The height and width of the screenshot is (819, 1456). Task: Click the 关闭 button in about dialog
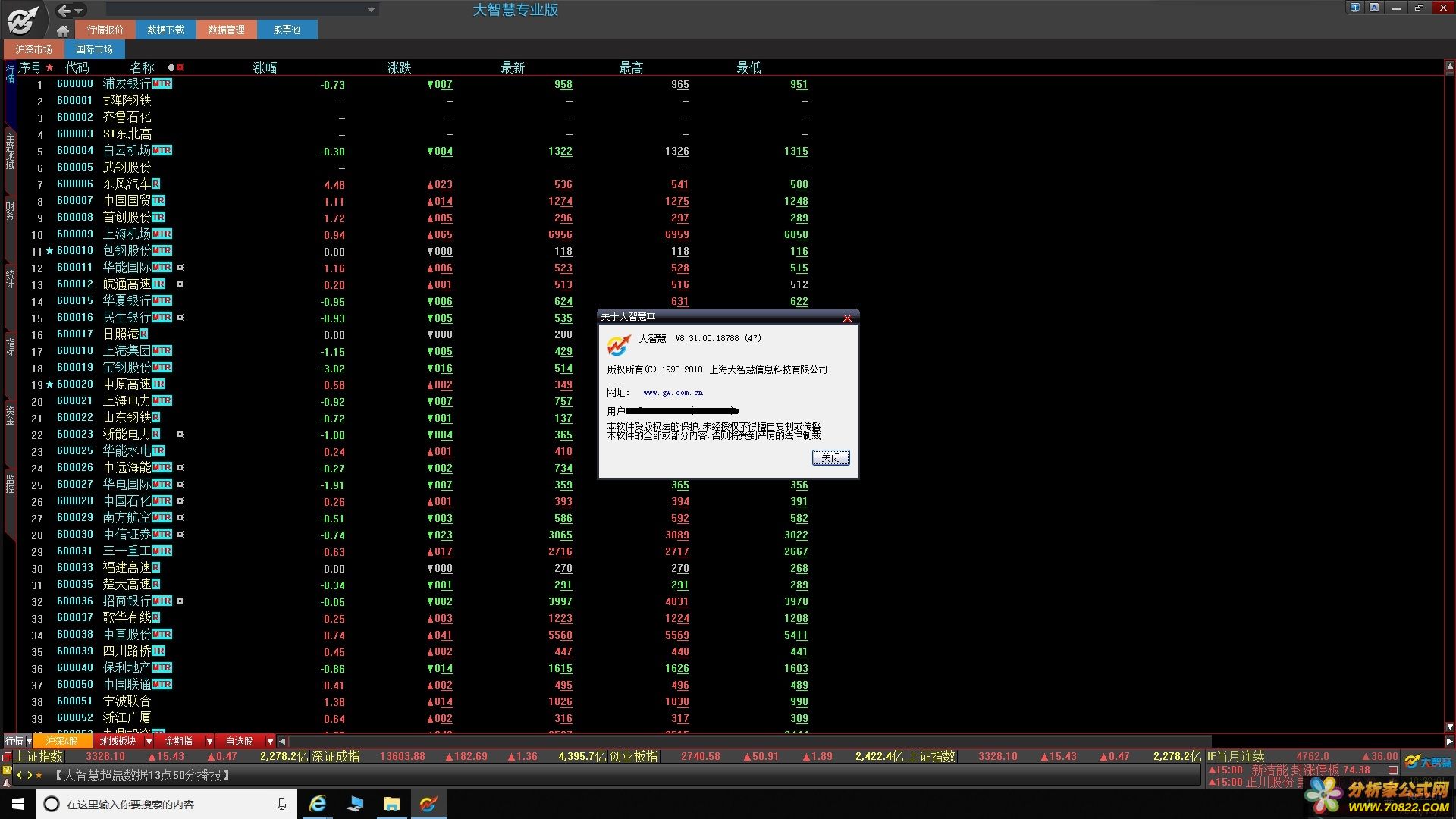click(x=830, y=457)
